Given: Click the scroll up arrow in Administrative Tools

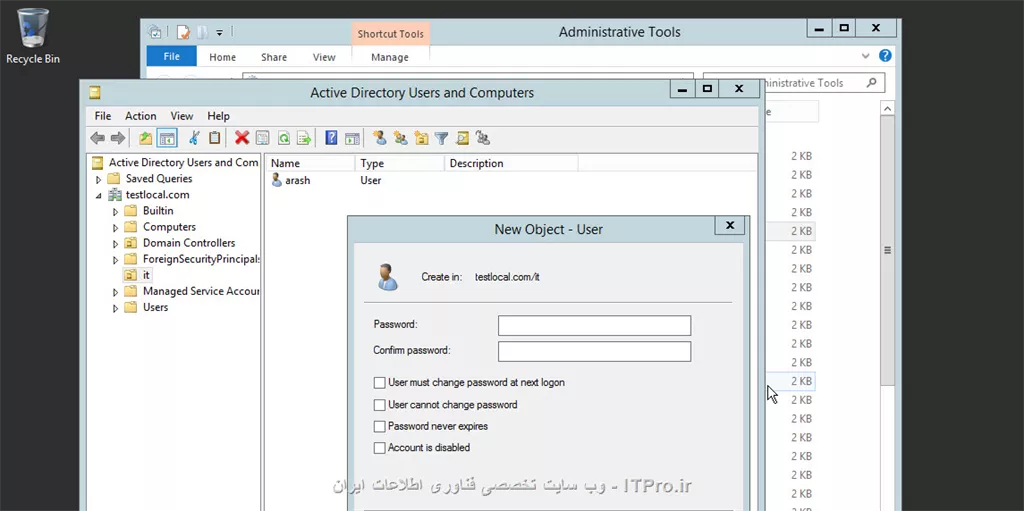Looking at the screenshot, I should [x=887, y=108].
